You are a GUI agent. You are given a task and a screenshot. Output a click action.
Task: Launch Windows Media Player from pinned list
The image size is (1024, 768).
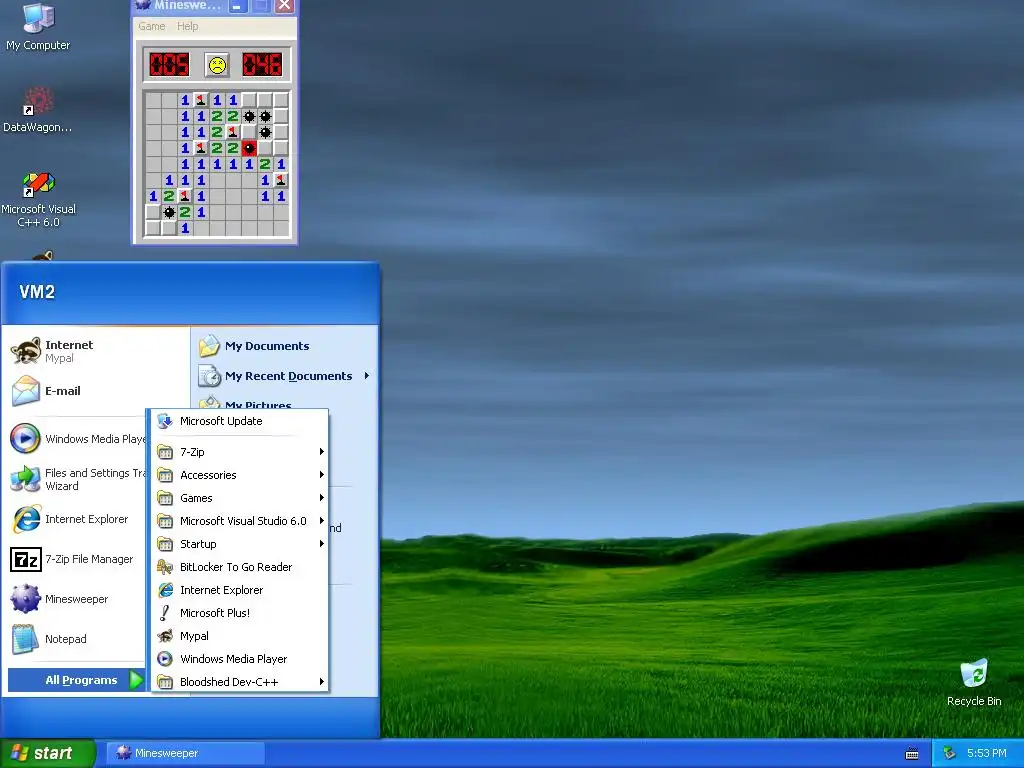click(77, 438)
